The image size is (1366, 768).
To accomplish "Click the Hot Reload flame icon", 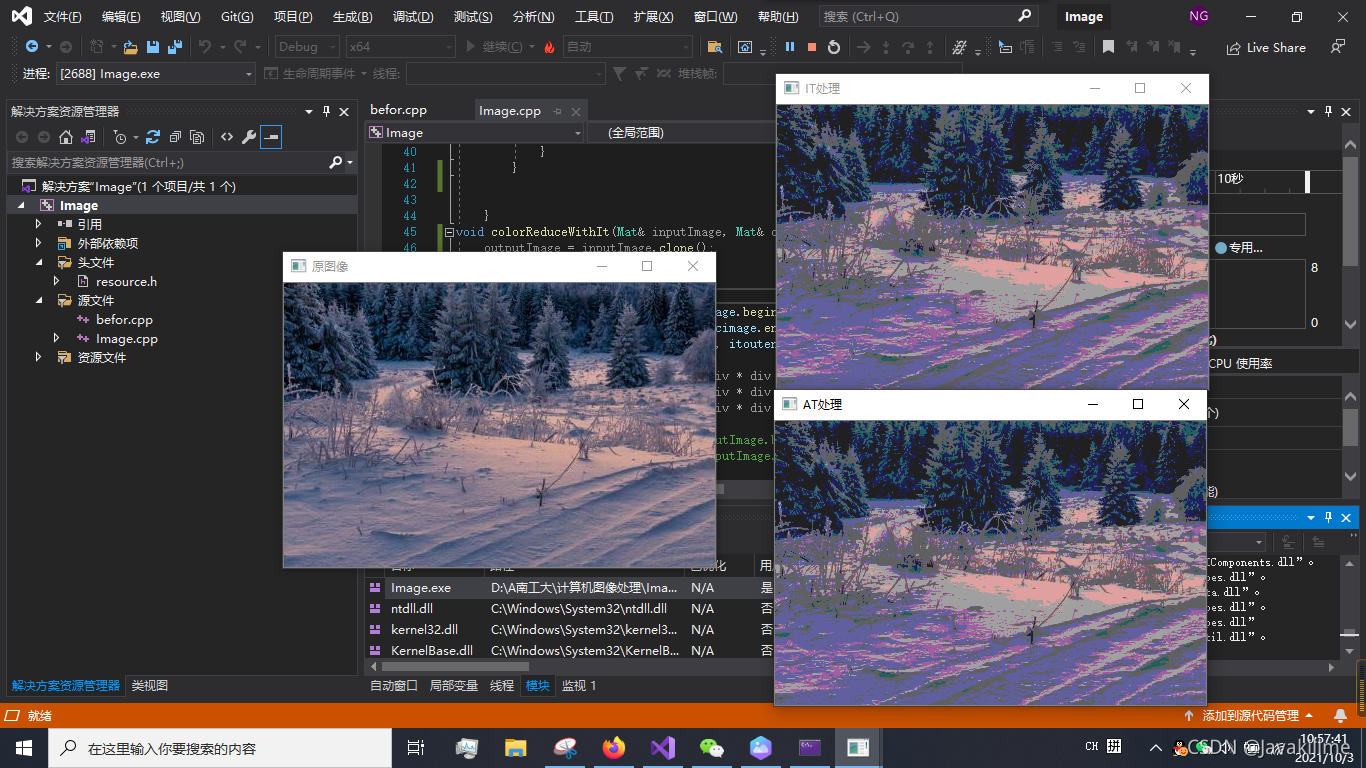I will pos(549,47).
